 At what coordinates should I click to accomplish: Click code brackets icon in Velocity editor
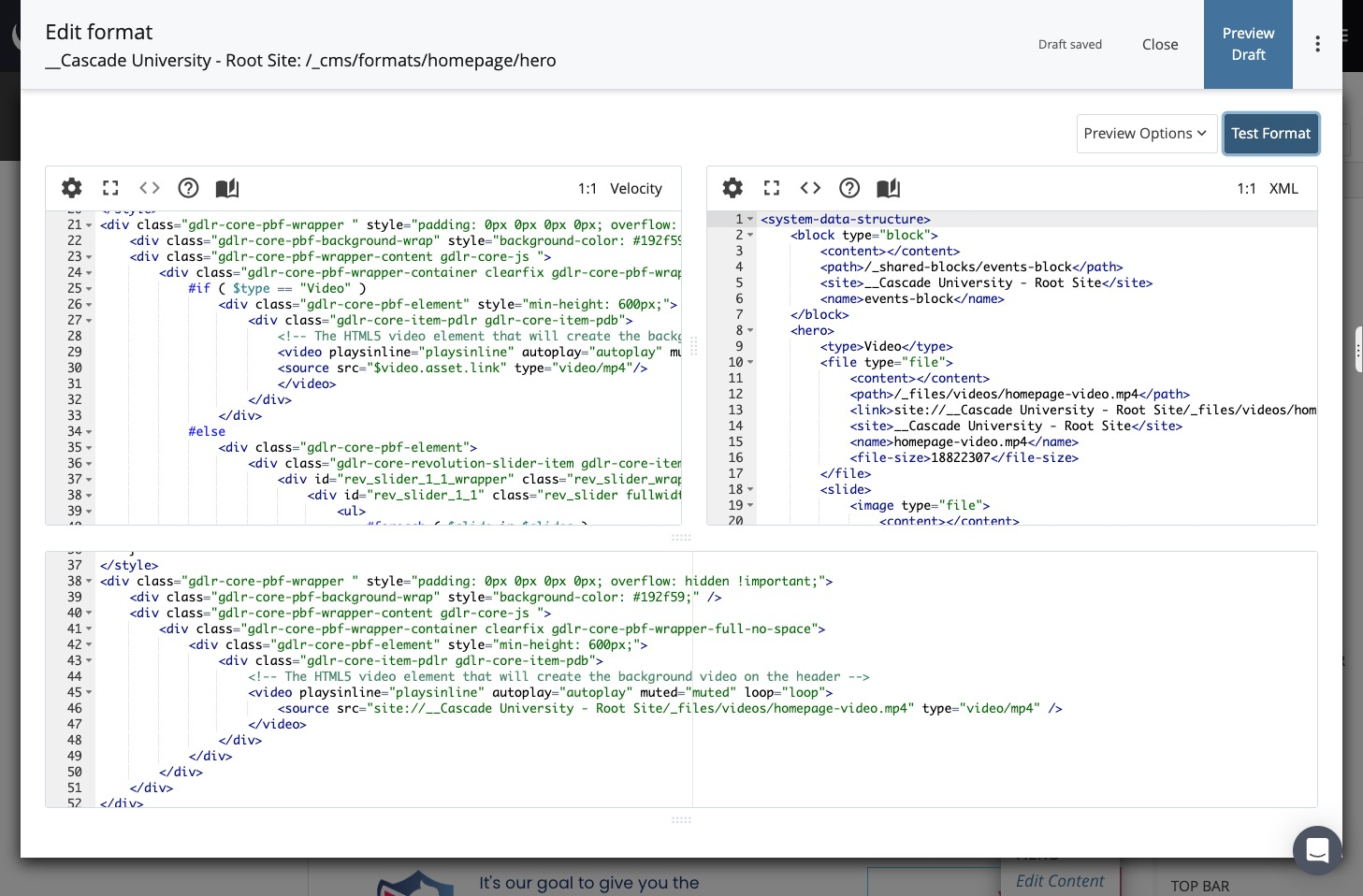coord(150,188)
